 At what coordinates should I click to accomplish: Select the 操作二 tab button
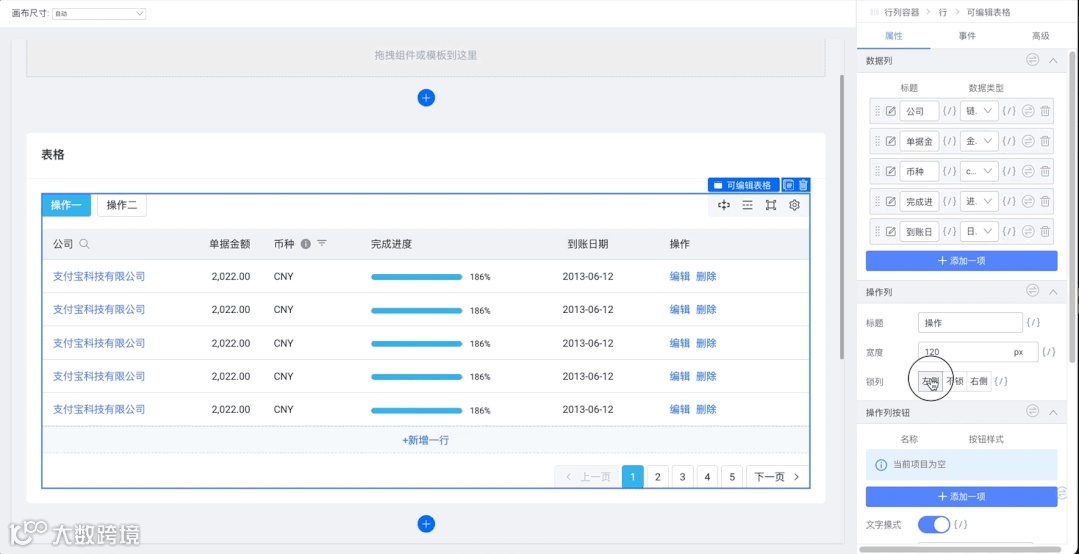pos(122,205)
